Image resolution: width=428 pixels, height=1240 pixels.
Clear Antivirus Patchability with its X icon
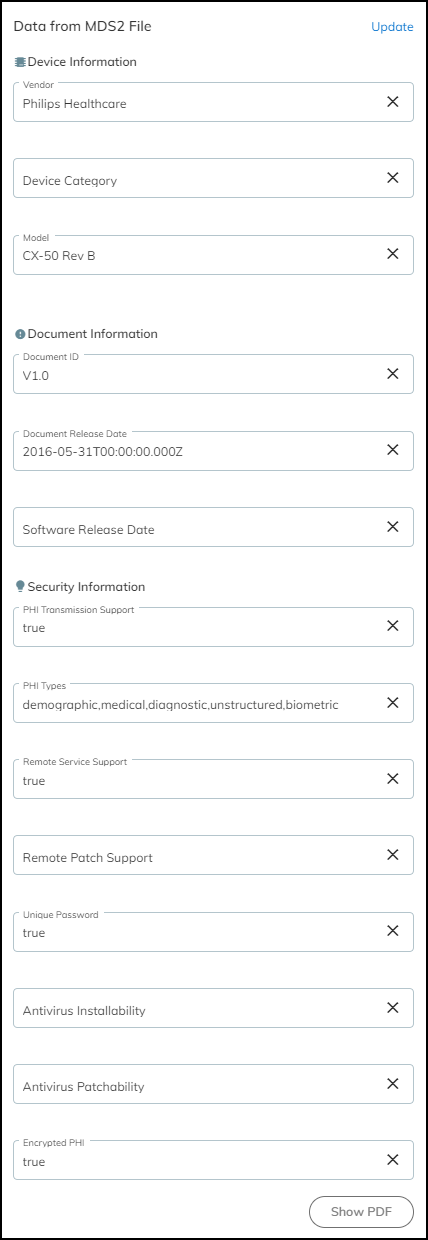pyautogui.click(x=393, y=1084)
